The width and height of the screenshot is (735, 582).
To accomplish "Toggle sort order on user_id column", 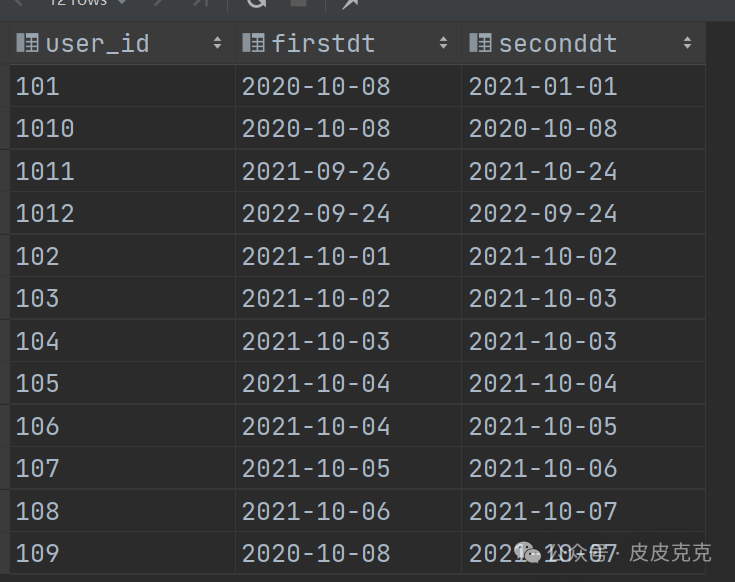I will (217, 43).
